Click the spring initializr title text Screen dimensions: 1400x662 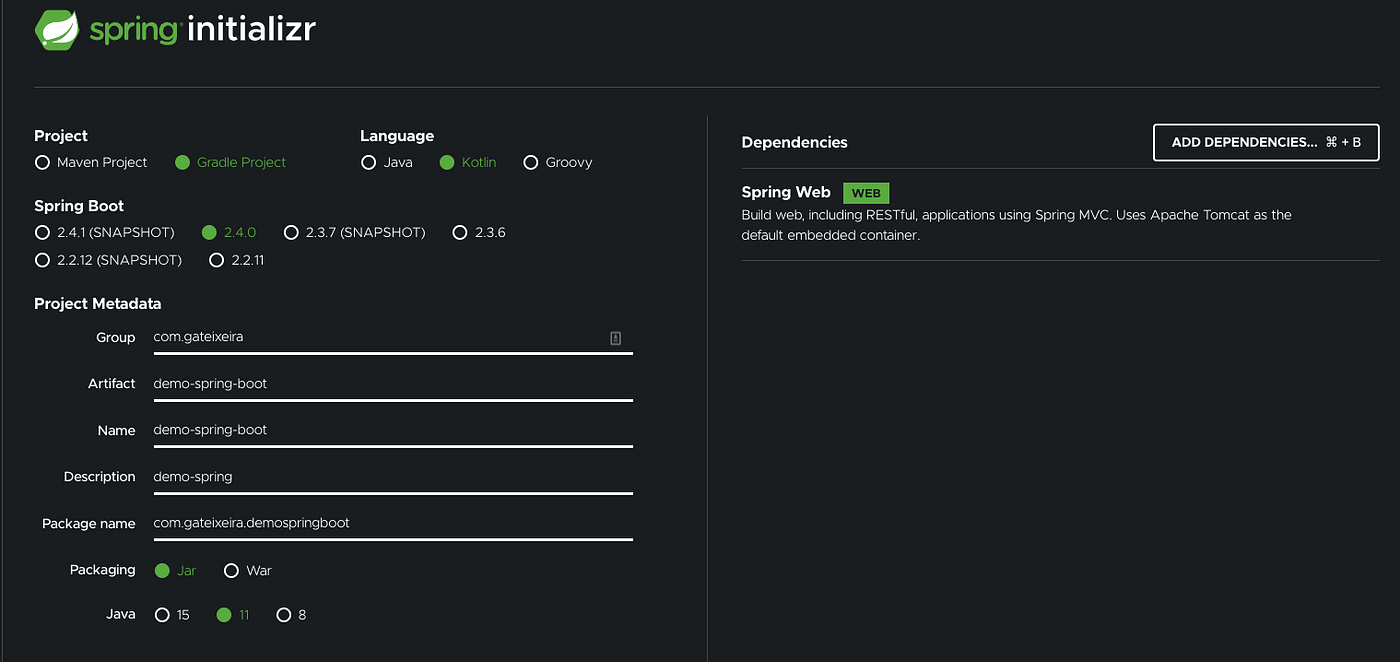pos(202,29)
